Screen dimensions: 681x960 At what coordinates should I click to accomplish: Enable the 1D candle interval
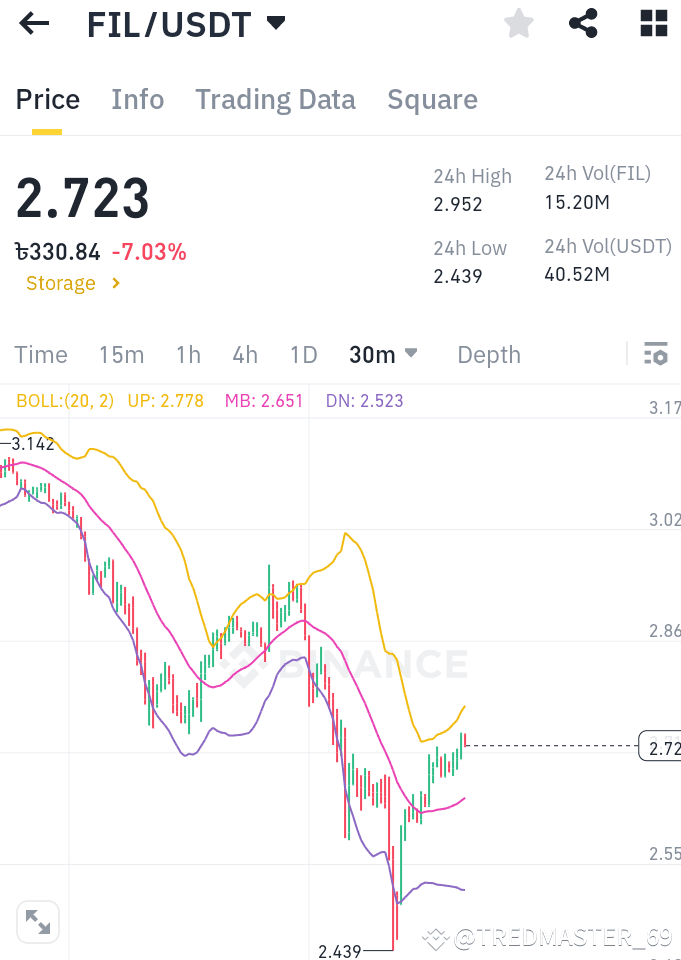pyautogui.click(x=303, y=354)
